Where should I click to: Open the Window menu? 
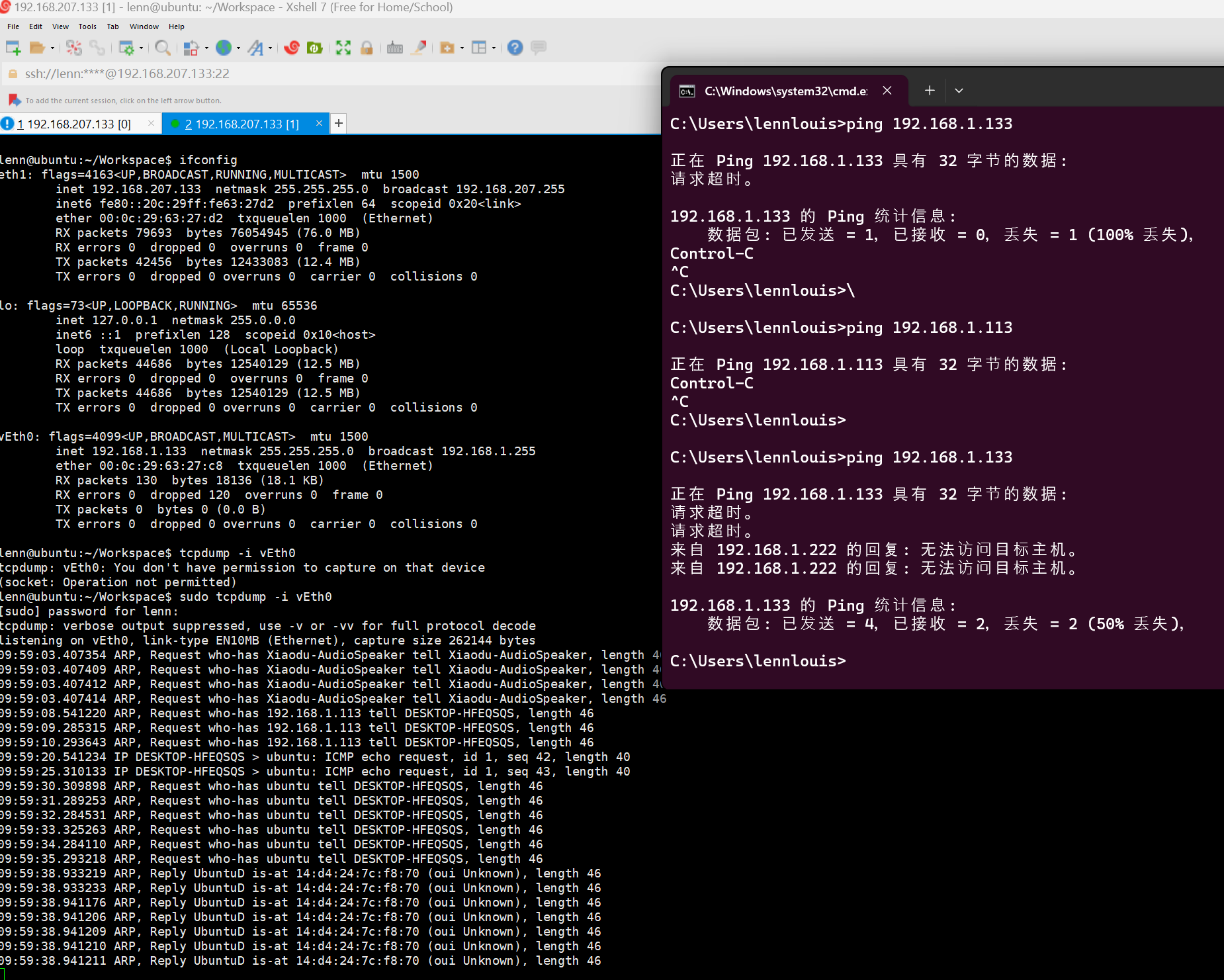click(x=144, y=26)
